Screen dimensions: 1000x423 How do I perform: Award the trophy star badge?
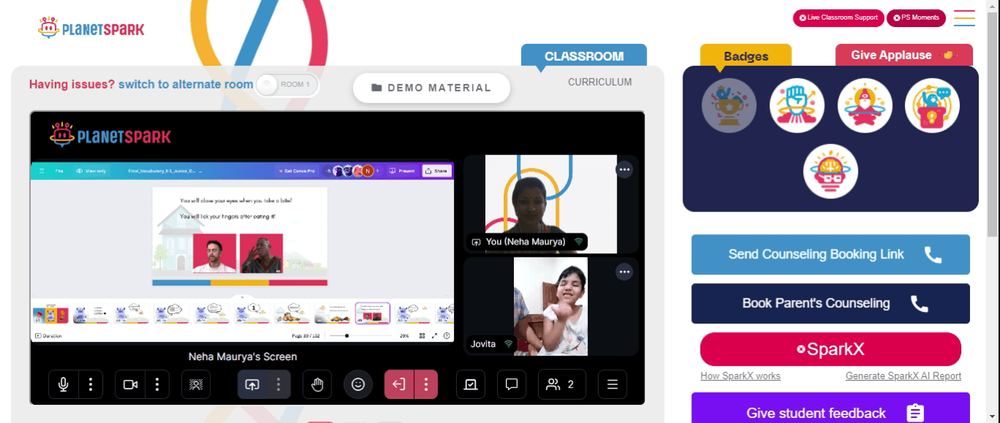(729, 105)
